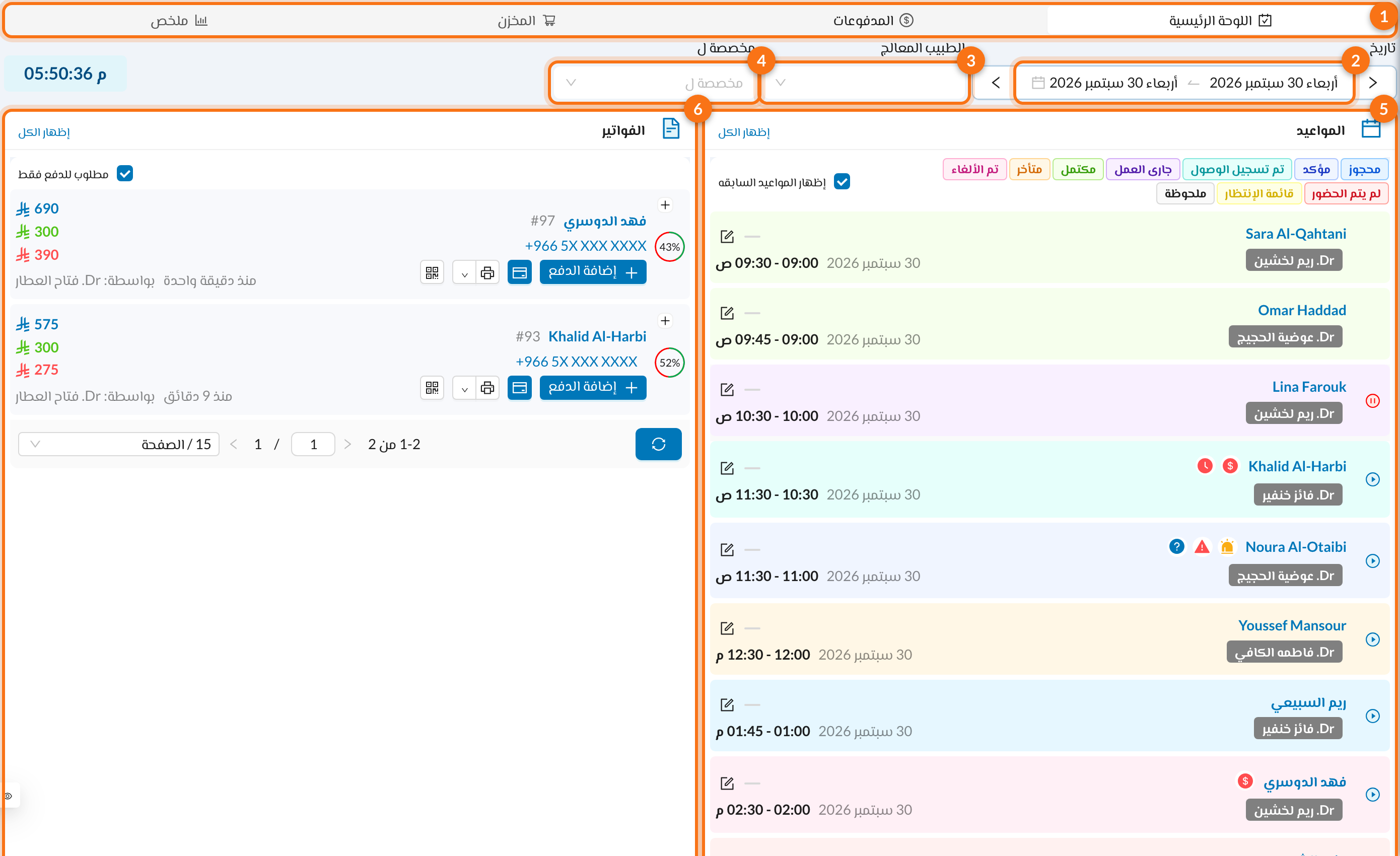Expand invoice #97 row with plus

665,205
